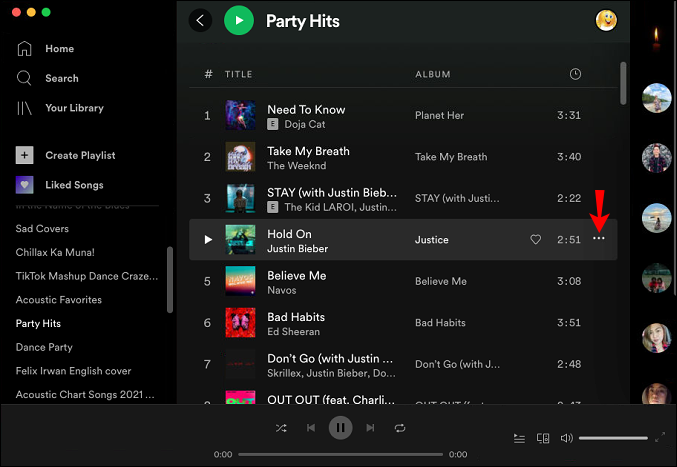This screenshot has width=677, height=467.
Task: Open the friend avatar in the red jacket
Action: click(x=656, y=158)
